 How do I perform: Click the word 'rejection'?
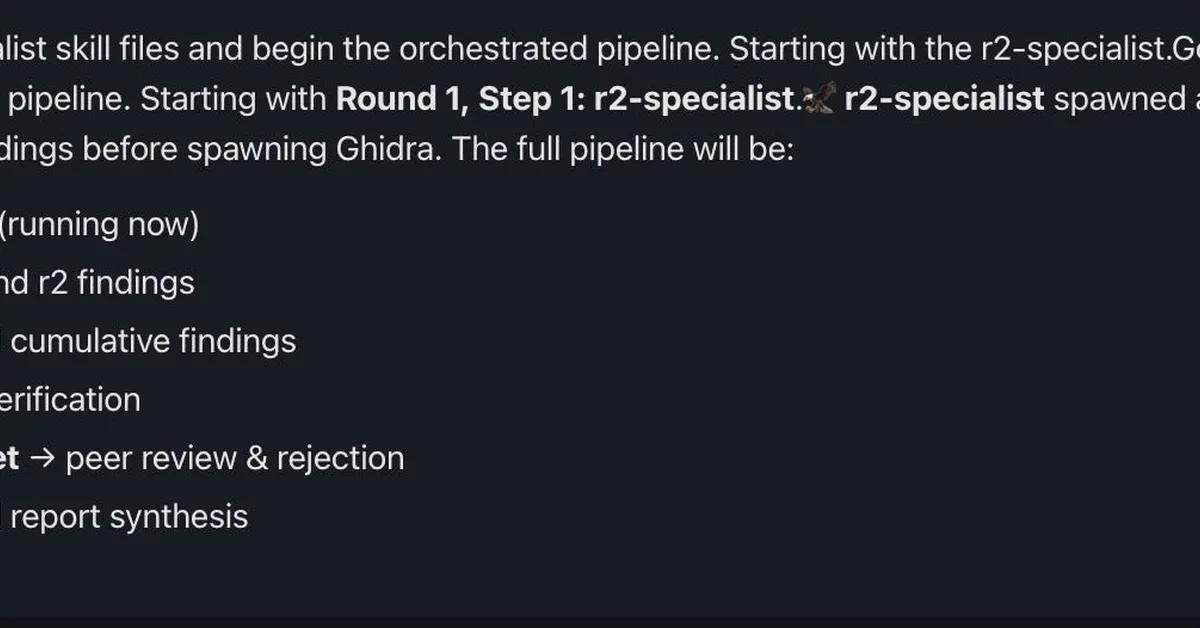point(340,458)
